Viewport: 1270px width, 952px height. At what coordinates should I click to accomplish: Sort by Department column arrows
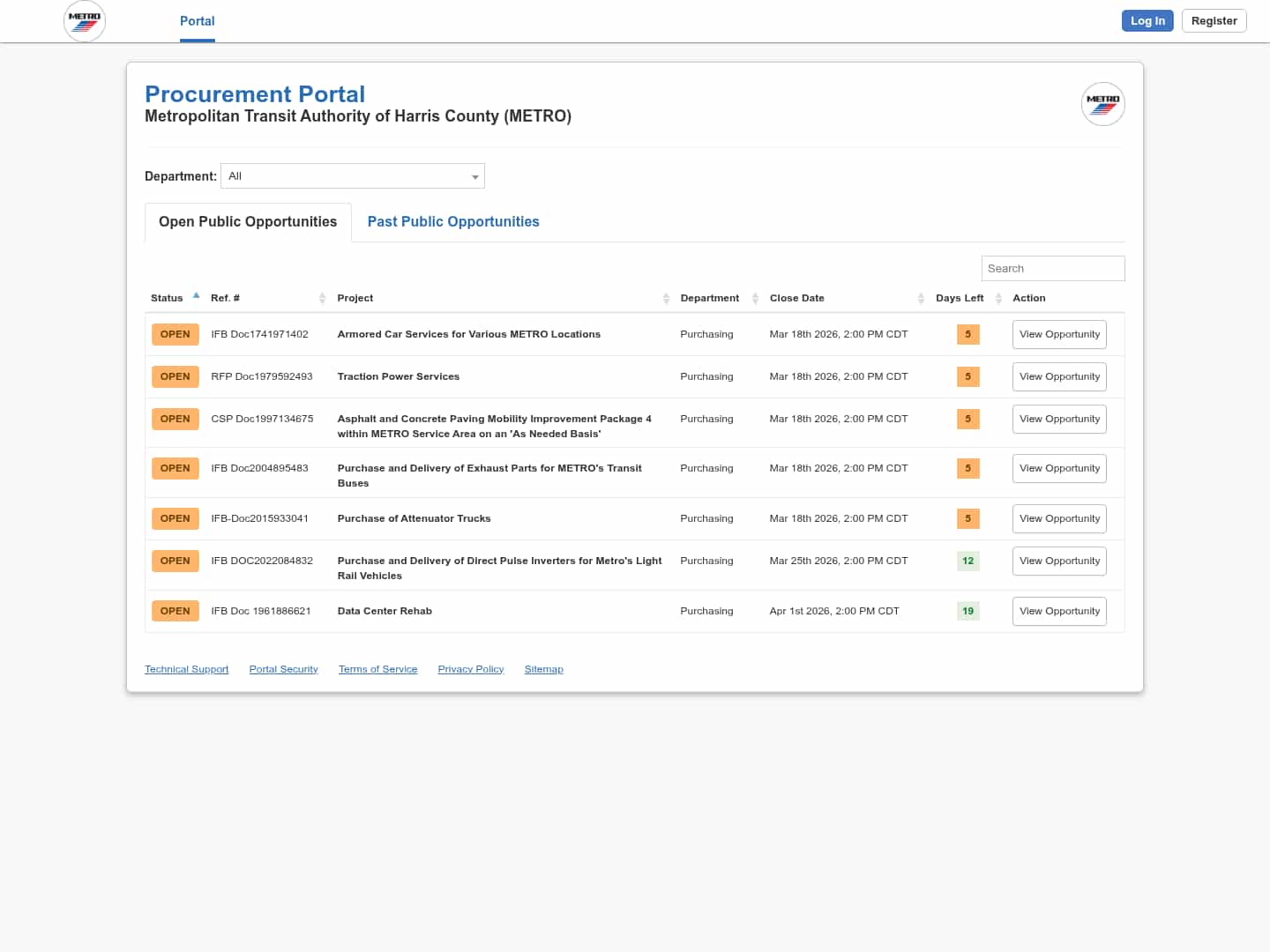pyautogui.click(x=755, y=299)
